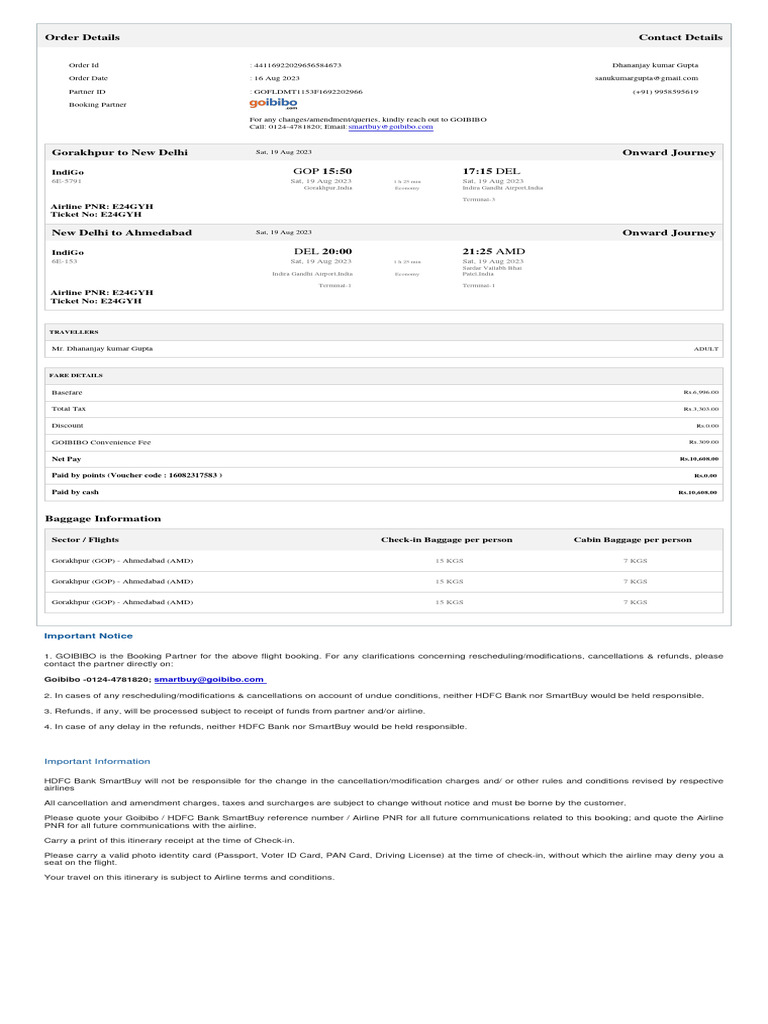Select Ticket No in New Delhi to Ahmedabad section

click(x=96, y=301)
